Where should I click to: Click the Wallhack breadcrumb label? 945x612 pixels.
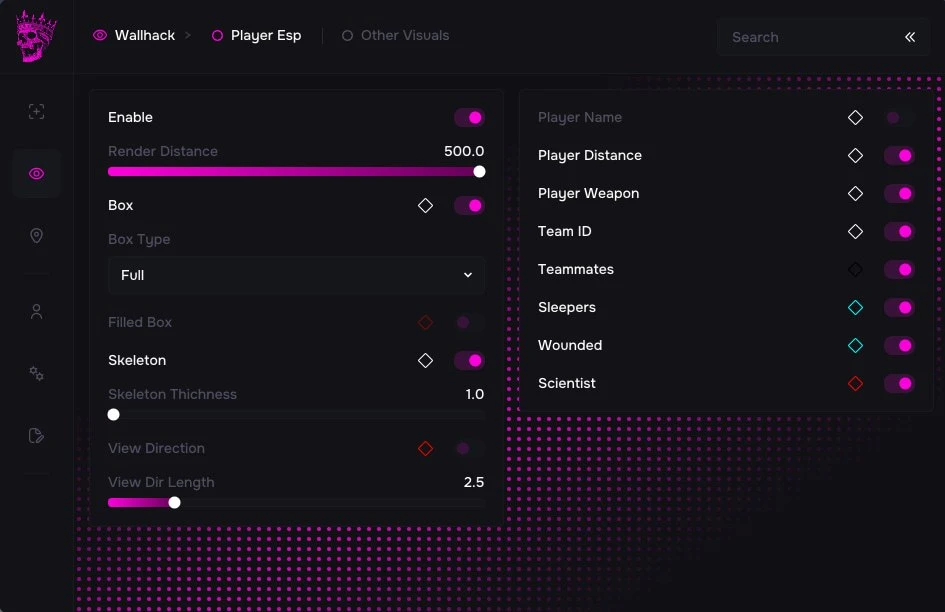click(x=145, y=36)
